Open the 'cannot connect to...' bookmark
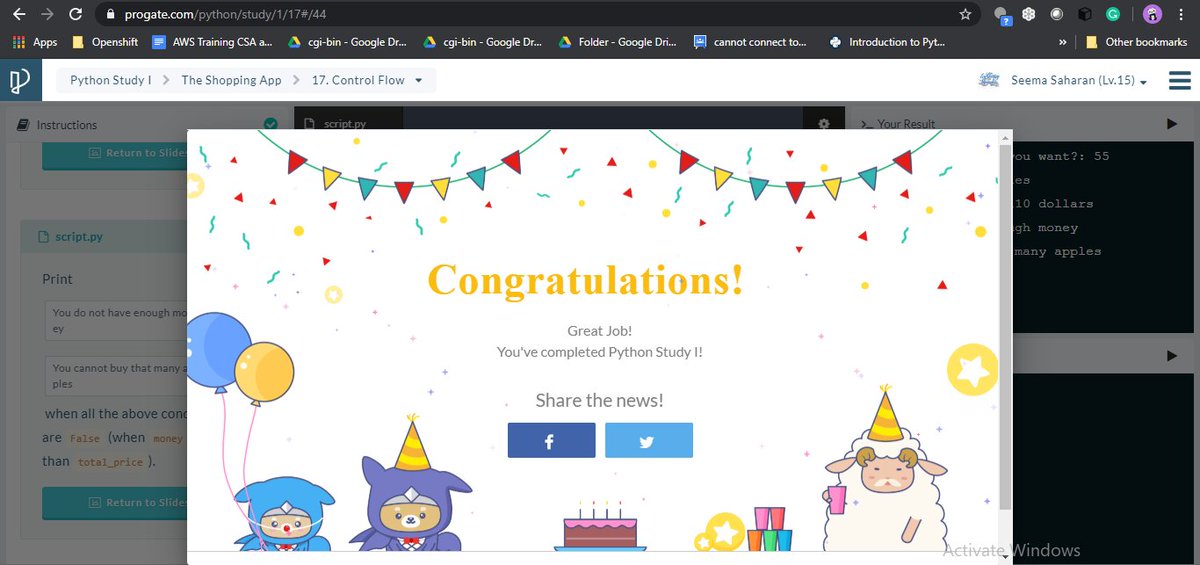The image size is (1200, 565). click(750, 42)
